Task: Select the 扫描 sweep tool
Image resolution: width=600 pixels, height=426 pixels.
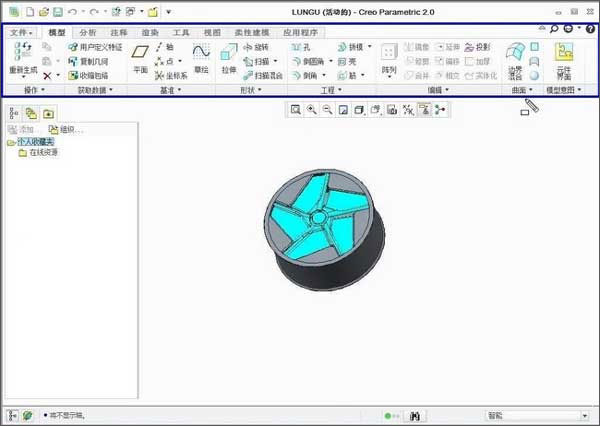Action: coord(257,61)
